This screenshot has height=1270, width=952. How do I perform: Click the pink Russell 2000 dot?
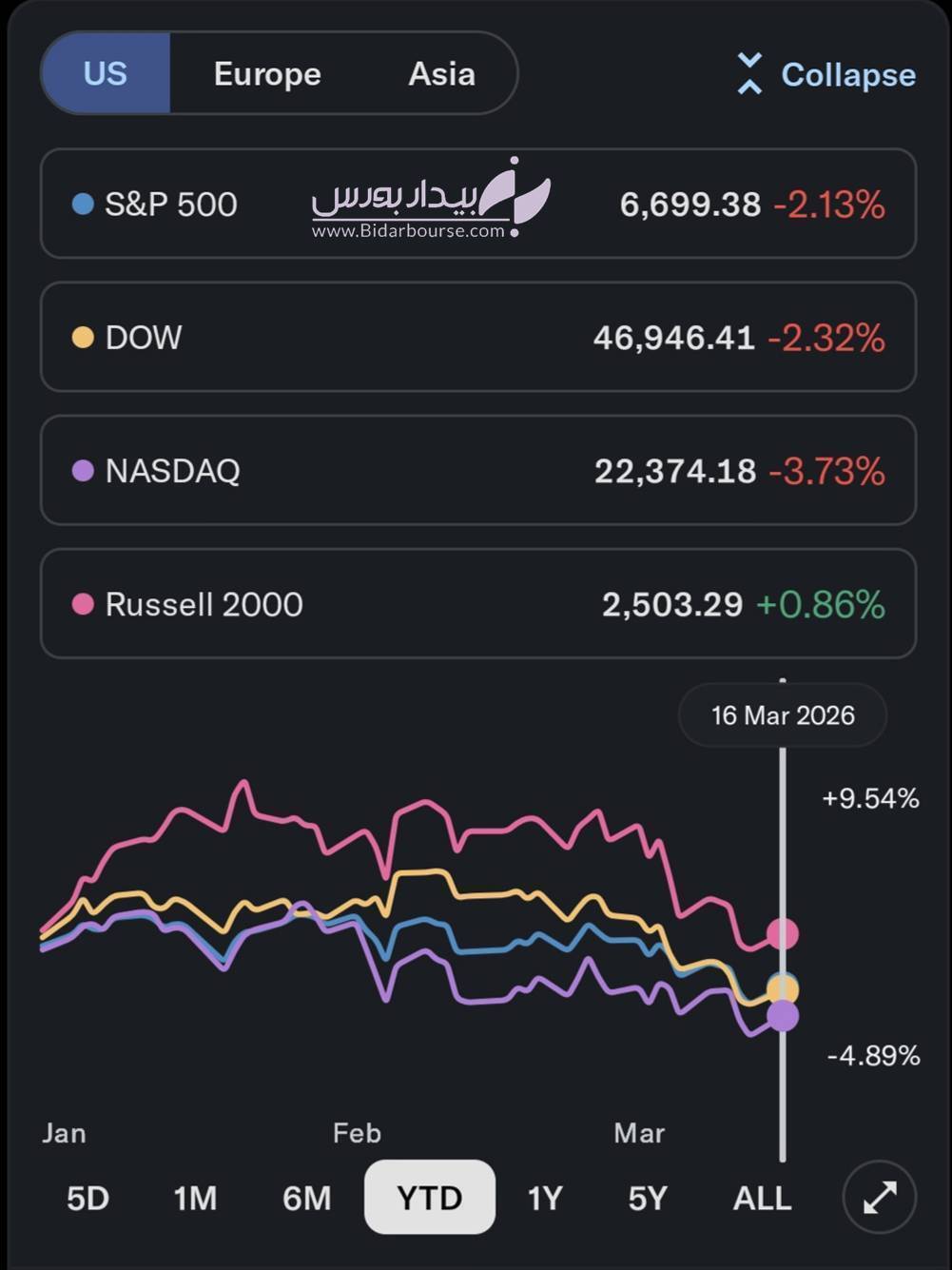click(x=83, y=603)
